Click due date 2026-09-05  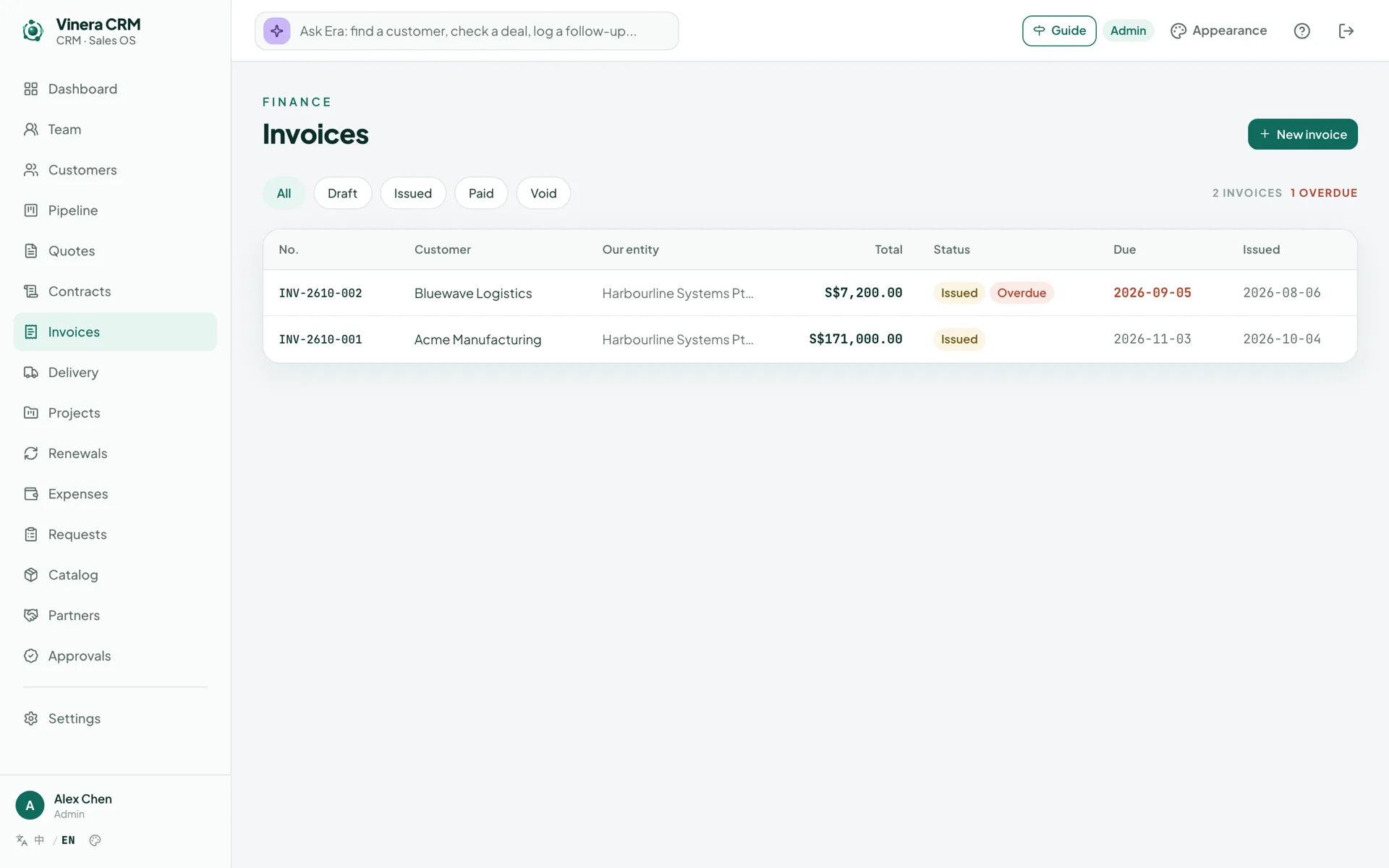coord(1152,293)
